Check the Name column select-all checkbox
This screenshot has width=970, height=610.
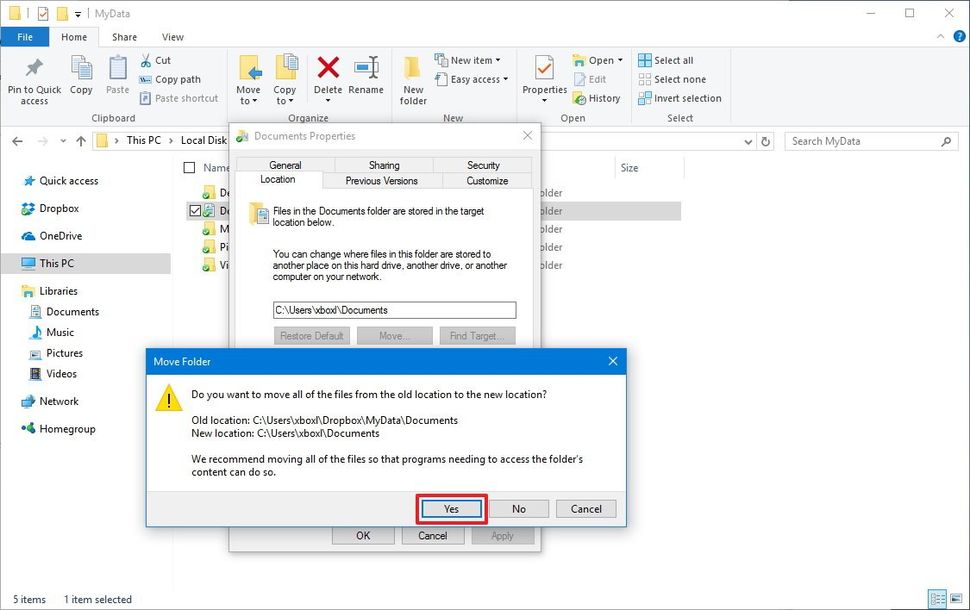coord(188,167)
